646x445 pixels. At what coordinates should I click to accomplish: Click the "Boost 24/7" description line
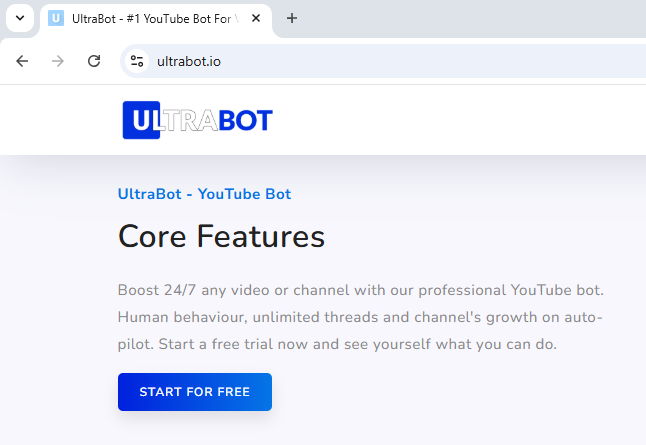pyautogui.click(x=360, y=291)
